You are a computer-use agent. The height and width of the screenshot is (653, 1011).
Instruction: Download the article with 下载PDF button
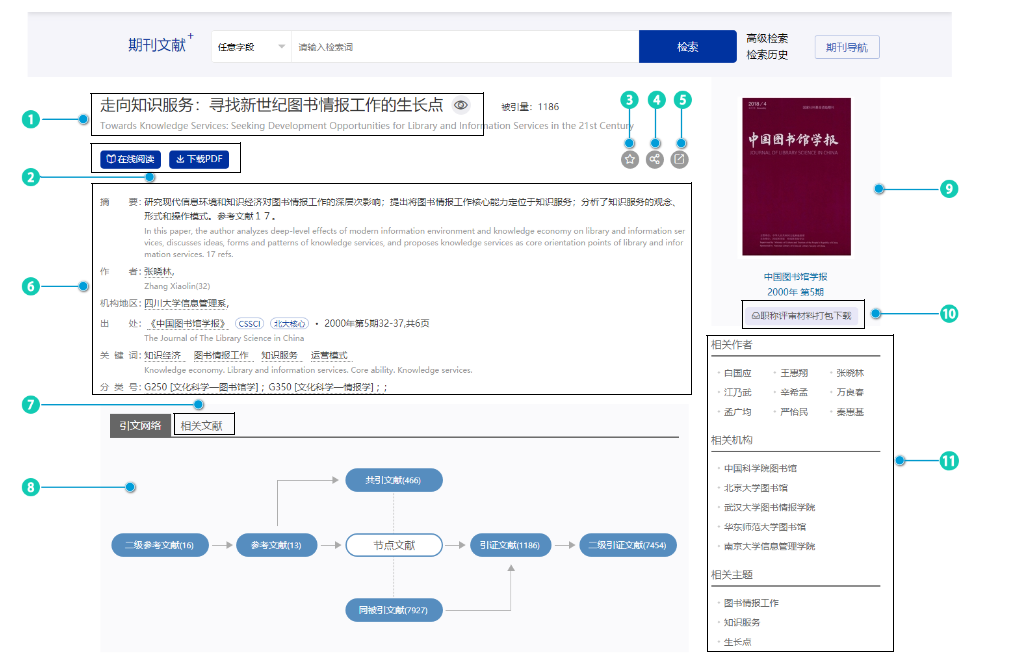tap(199, 159)
